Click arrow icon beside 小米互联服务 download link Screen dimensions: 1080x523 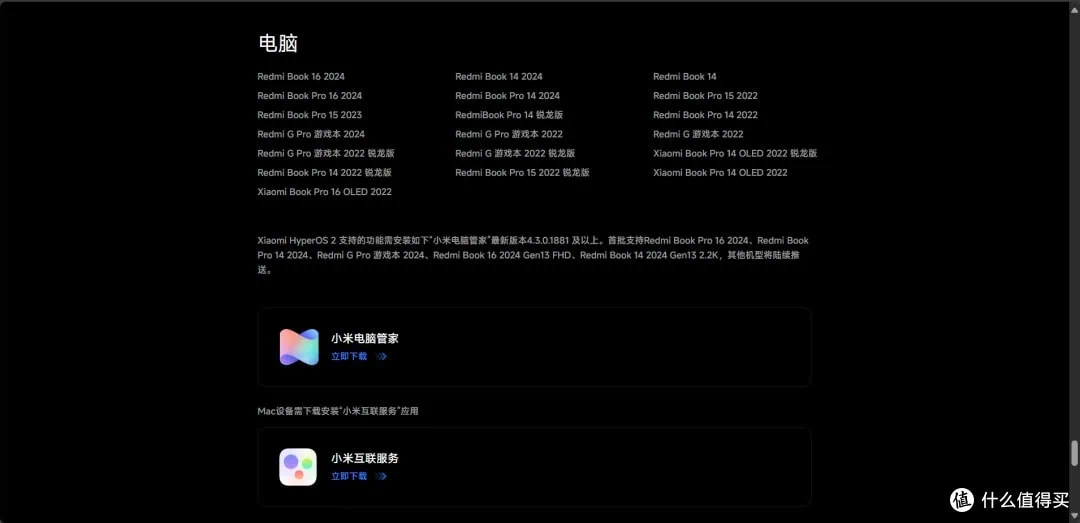(x=382, y=476)
